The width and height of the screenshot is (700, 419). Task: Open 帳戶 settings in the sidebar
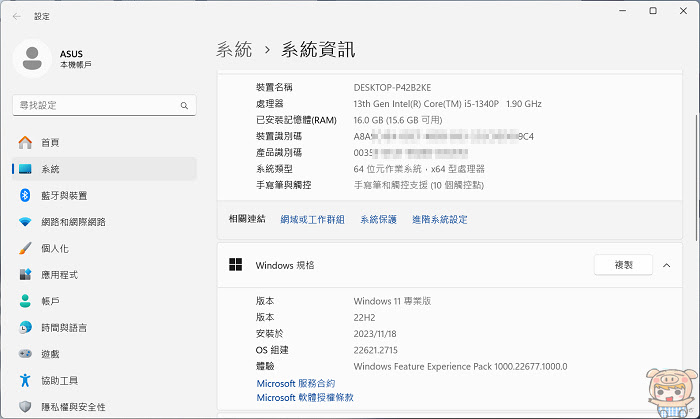(x=104, y=301)
